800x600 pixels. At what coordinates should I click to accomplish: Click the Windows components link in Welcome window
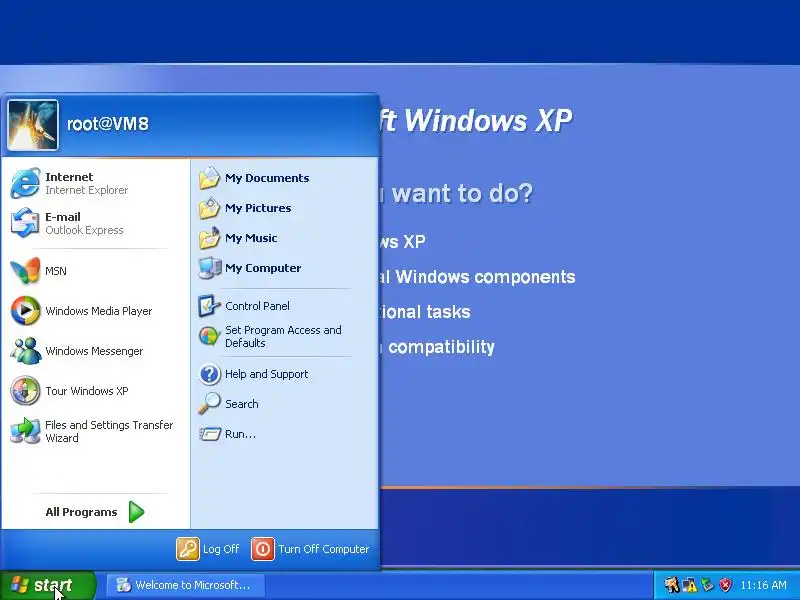coord(477,277)
